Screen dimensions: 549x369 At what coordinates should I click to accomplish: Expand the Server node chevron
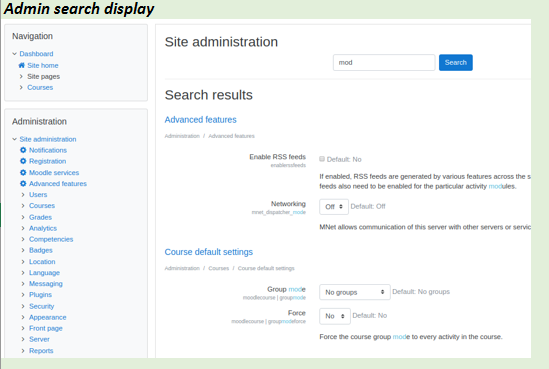tap(23, 339)
